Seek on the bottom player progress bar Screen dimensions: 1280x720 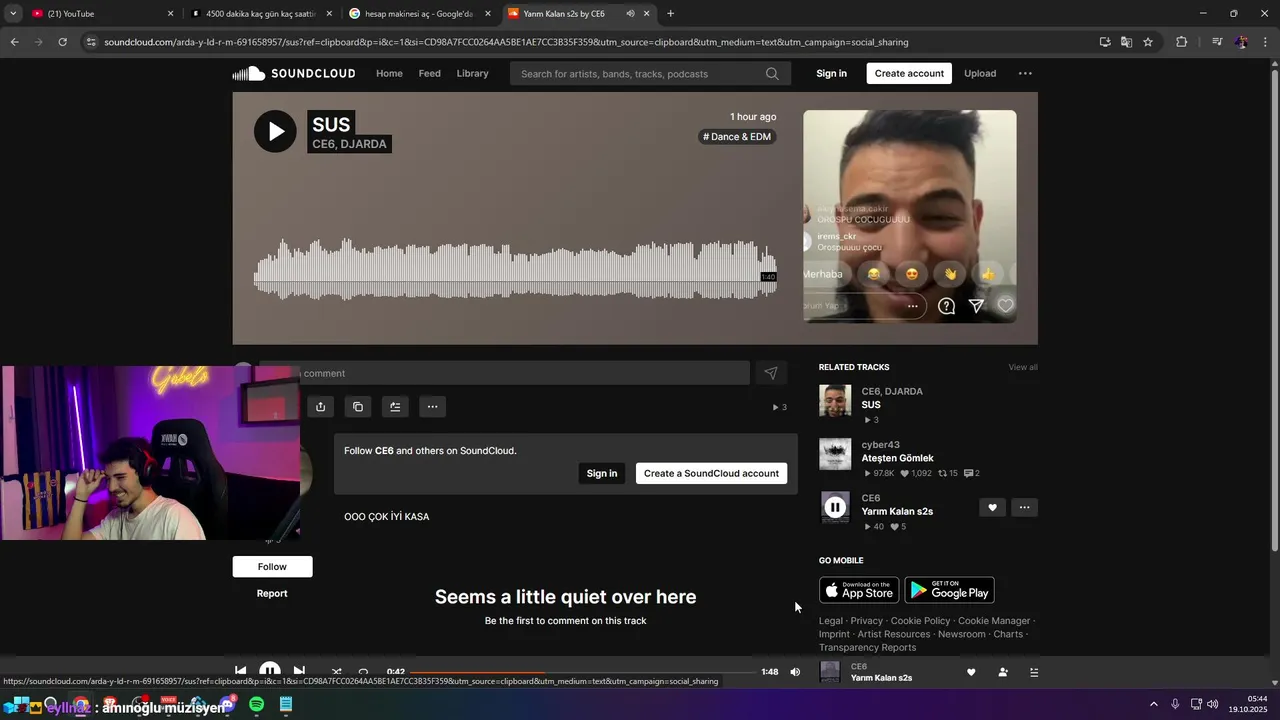pyautogui.click(x=582, y=672)
